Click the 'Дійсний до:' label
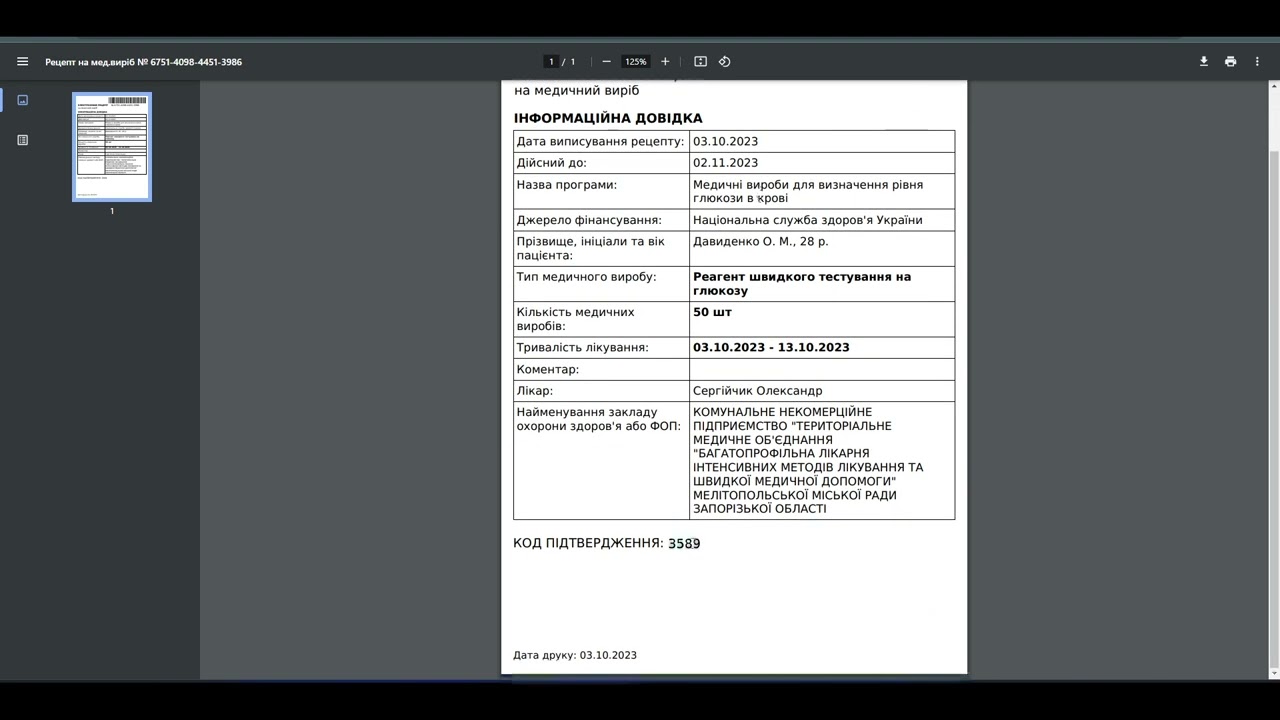Screen dimensions: 1280x720 pos(552,162)
